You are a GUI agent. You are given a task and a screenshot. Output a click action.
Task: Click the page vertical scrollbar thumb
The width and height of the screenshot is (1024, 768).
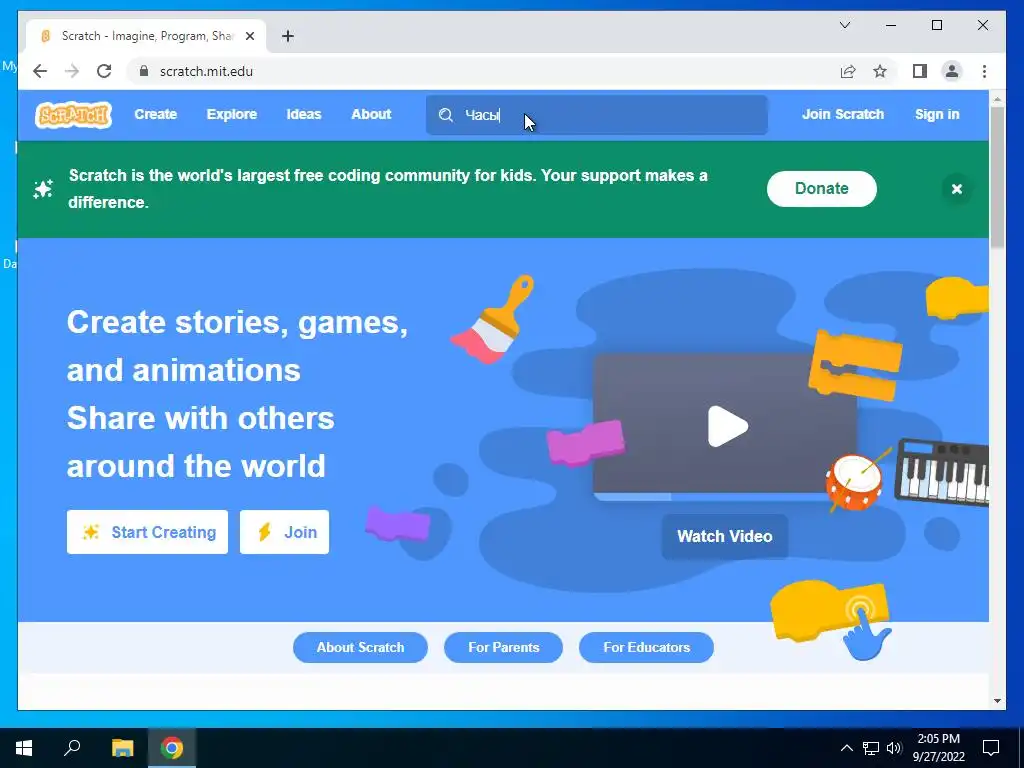click(997, 176)
